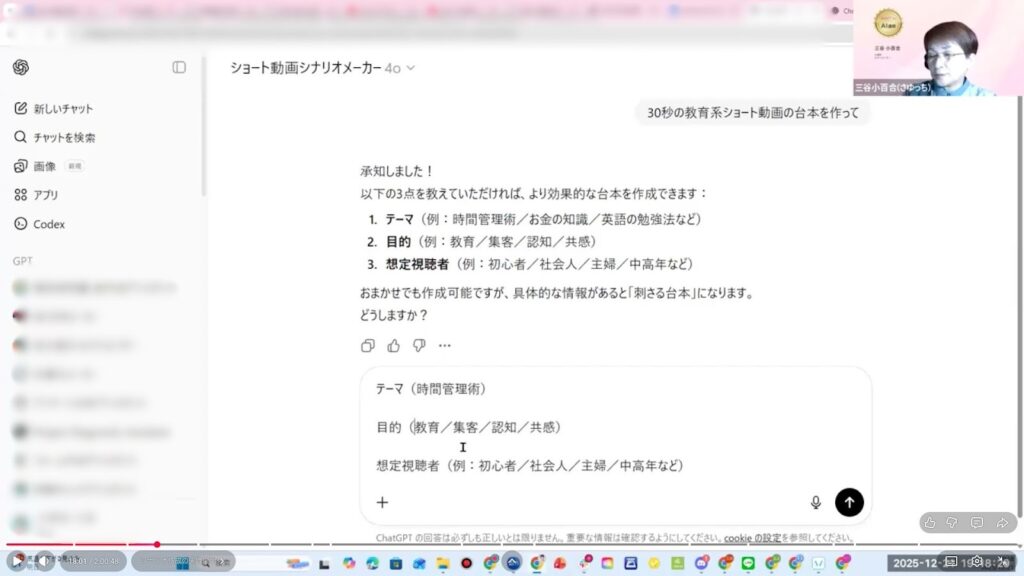Copy the assistant response
Viewport: 1024px width, 576px height.
coord(367,346)
